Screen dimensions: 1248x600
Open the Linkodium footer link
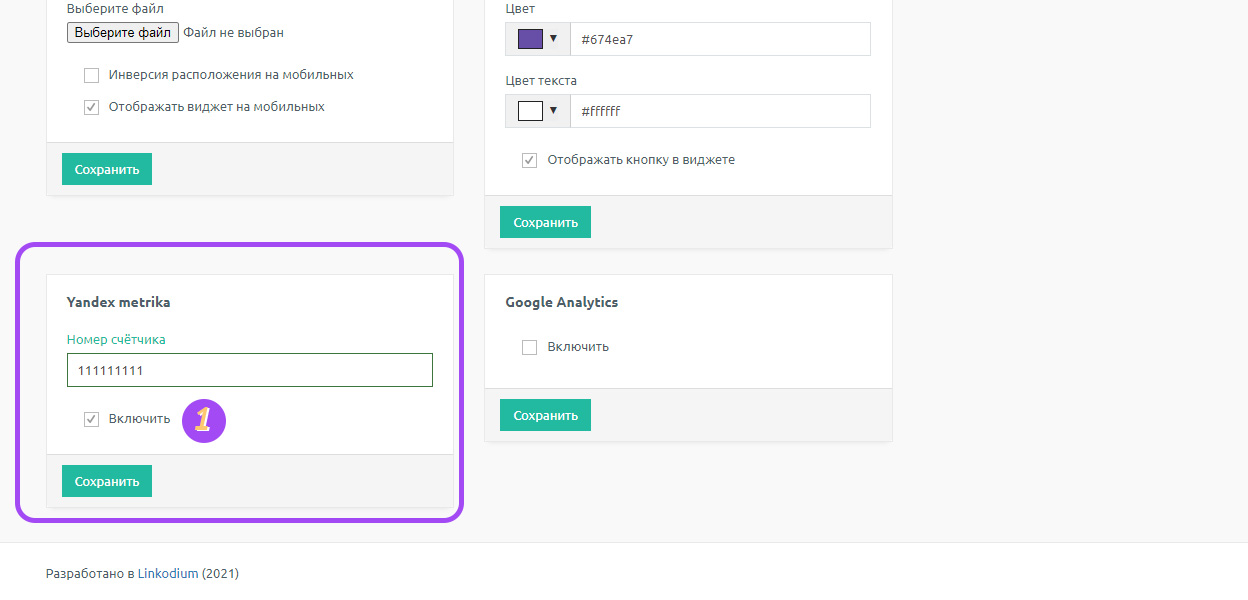coord(168,574)
